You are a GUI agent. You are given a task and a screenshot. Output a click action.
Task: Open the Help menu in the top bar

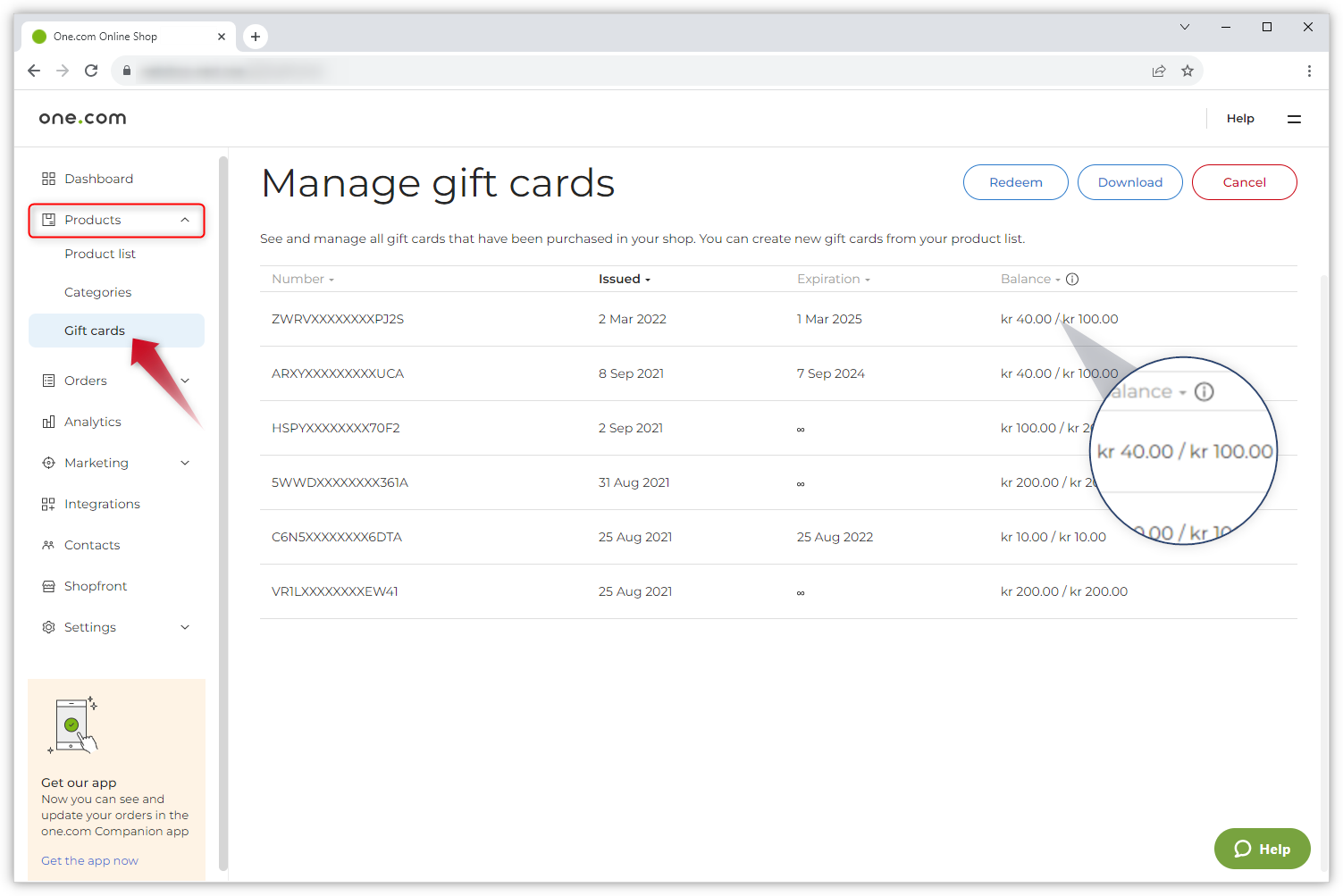coord(1240,118)
